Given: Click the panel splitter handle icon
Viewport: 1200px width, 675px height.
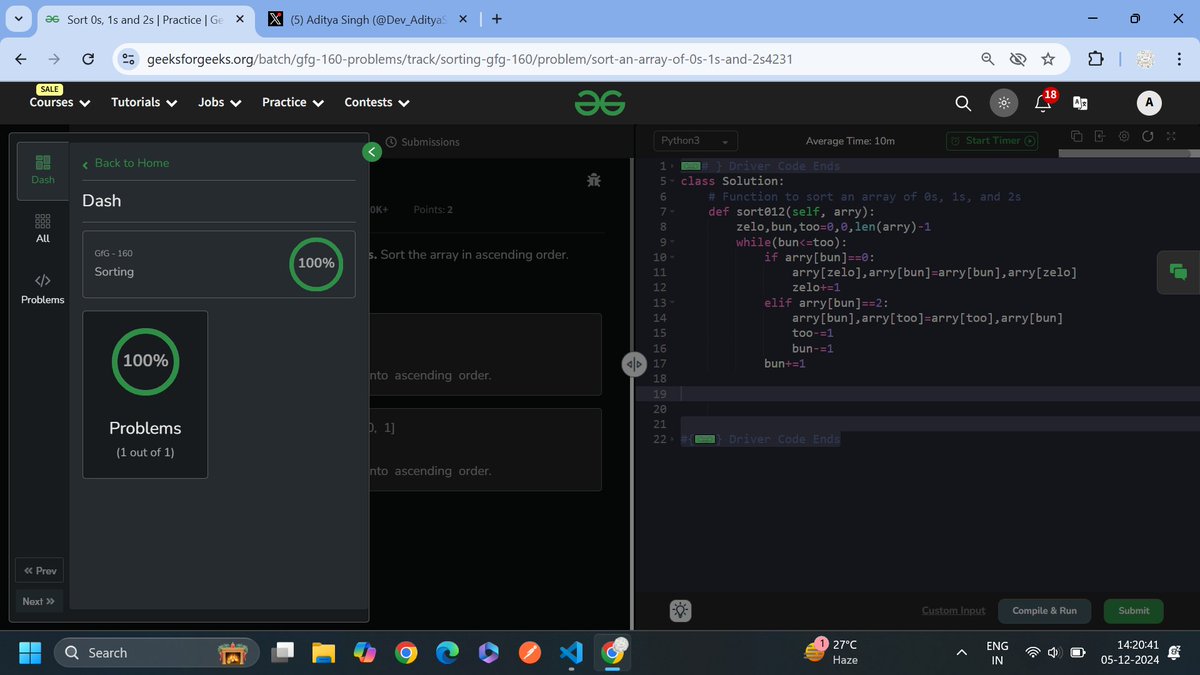Looking at the screenshot, I should pyautogui.click(x=634, y=364).
